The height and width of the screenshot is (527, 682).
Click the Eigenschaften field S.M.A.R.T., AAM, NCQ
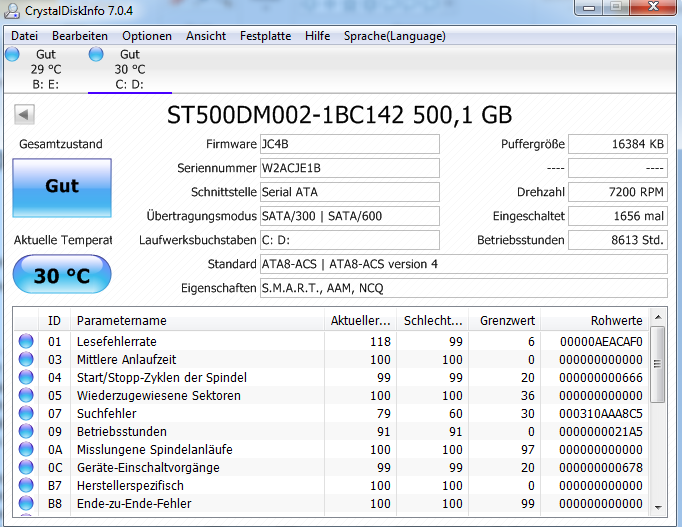(464, 288)
